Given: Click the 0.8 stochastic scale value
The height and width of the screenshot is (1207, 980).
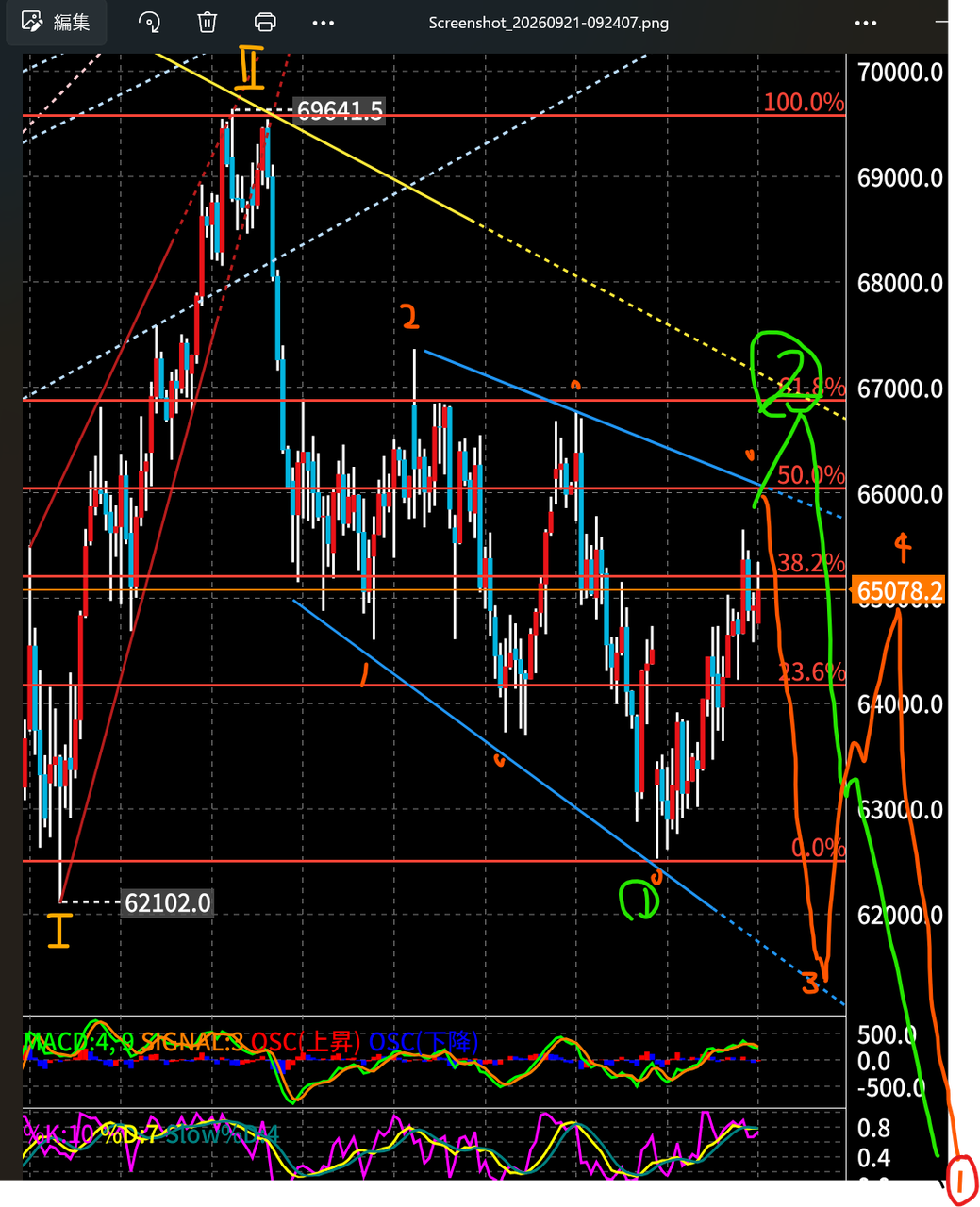Looking at the screenshot, I should tap(873, 1129).
